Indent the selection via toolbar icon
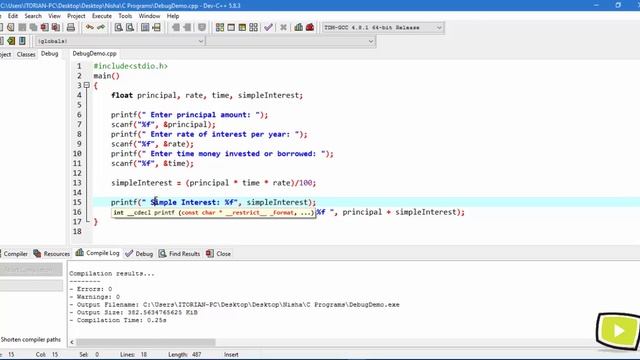The height and width of the screenshot is (360, 640). [176, 27]
